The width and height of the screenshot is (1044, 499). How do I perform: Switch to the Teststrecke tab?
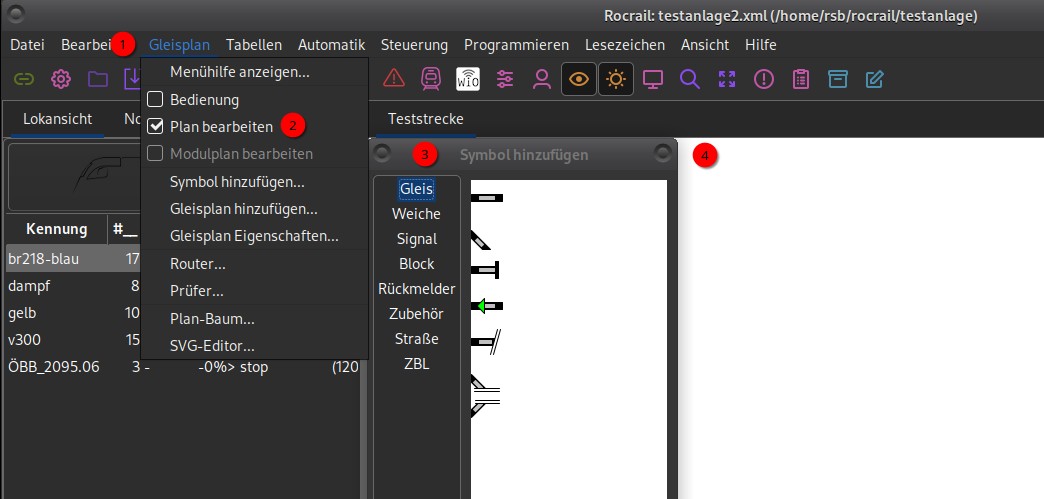tap(426, 119)
